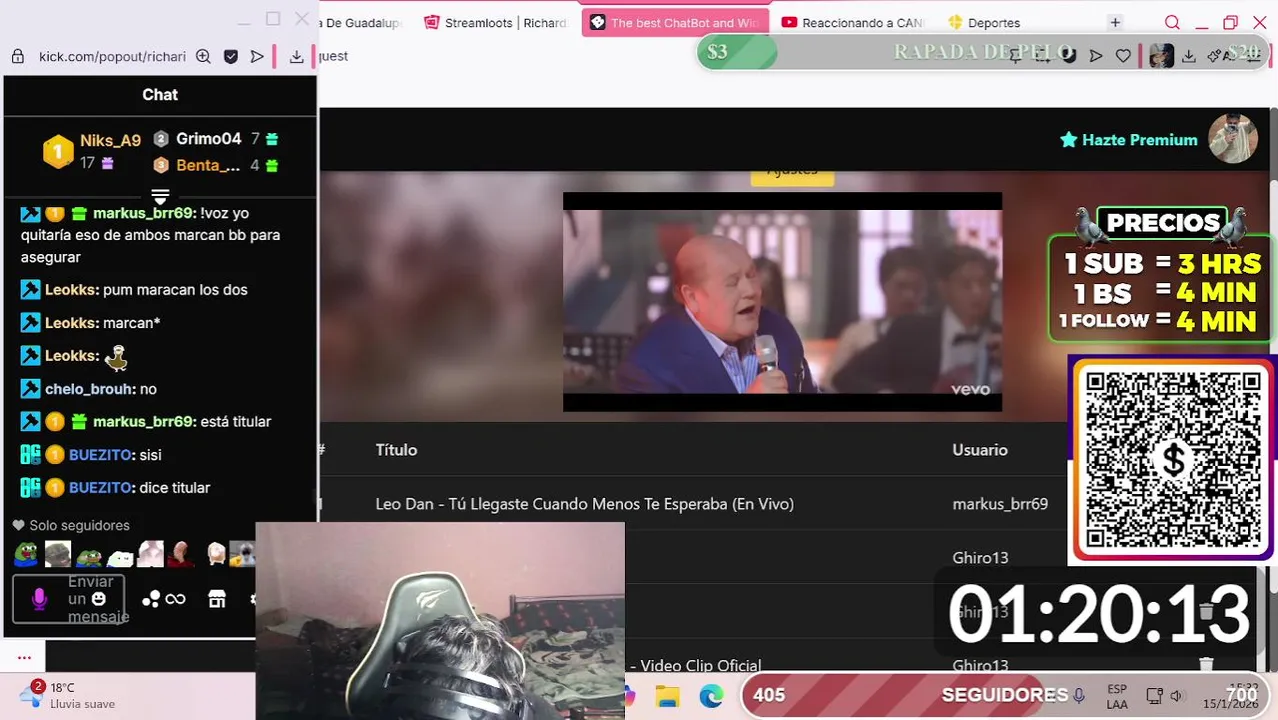Viewport: 1278px width, 720px height.
Task: Click the green Pepe emote in chat quick row
Action: 26,553
